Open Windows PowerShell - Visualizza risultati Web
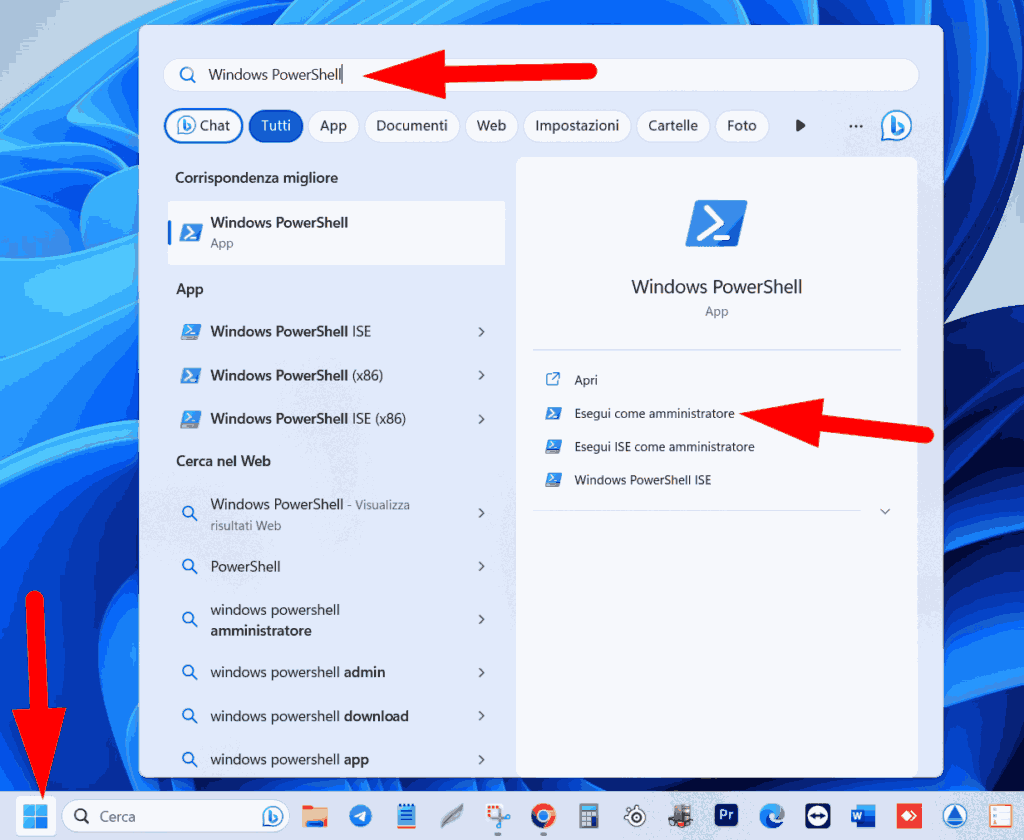Viewport: 1024px width, 840px height. pyautogui.click(x=336, y=514)
